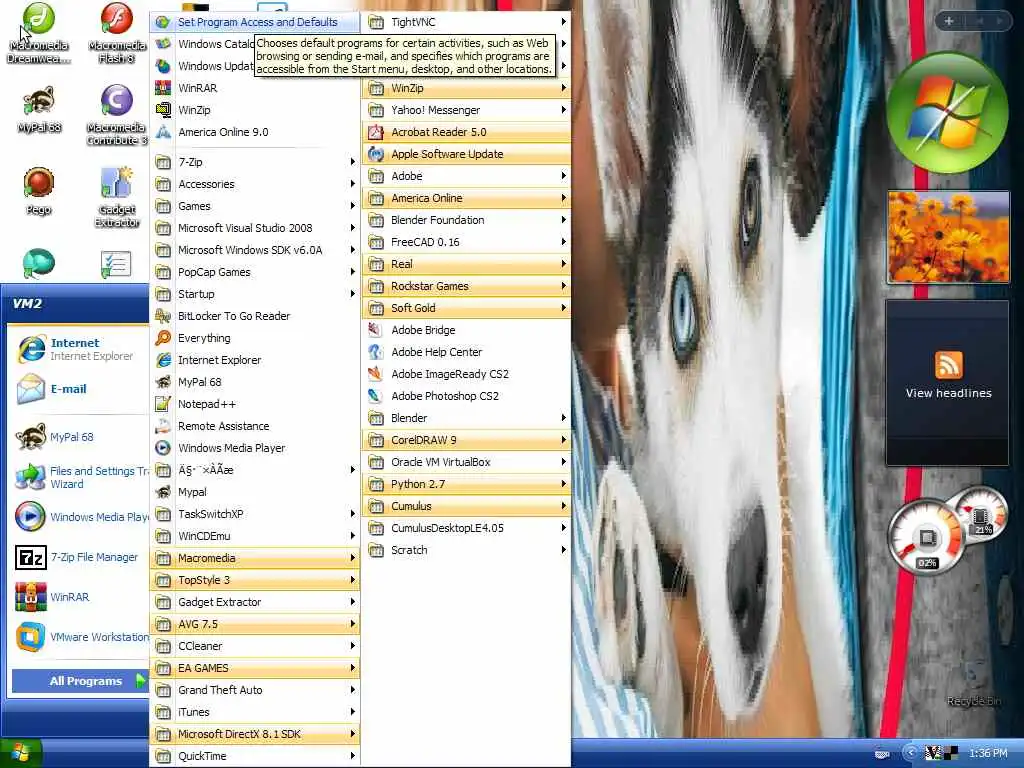Open BitLocker To Go Reader
Viewport: 1024px width, 768px height.
pos(255,316)
